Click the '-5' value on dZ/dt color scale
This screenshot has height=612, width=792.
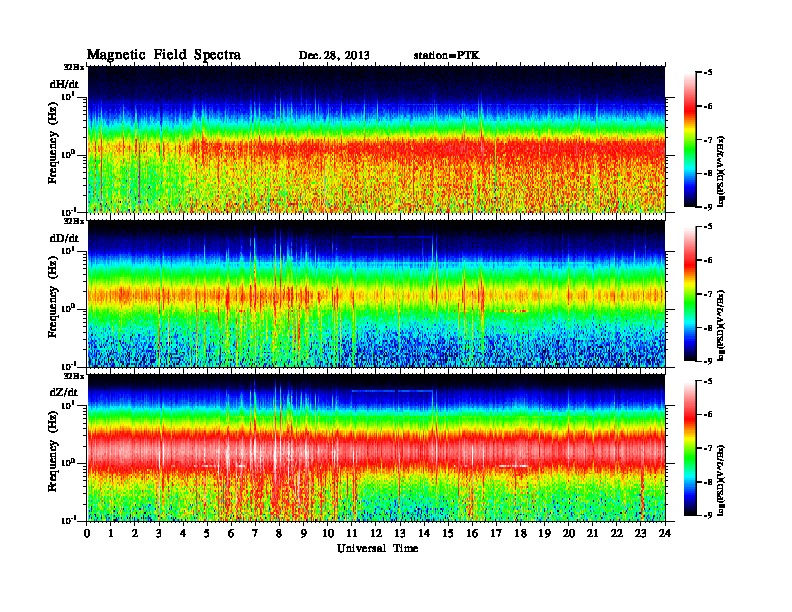708,381
